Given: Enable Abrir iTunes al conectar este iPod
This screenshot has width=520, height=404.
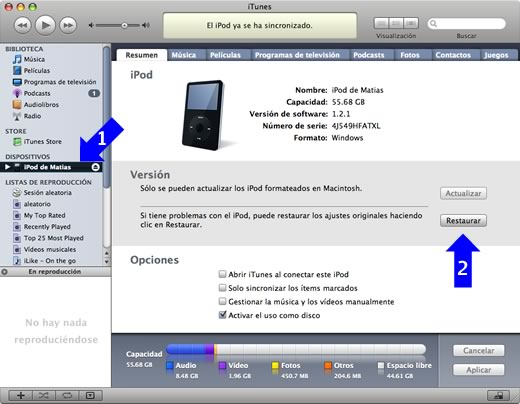Looking at the screenshot, I should (222, 274).
